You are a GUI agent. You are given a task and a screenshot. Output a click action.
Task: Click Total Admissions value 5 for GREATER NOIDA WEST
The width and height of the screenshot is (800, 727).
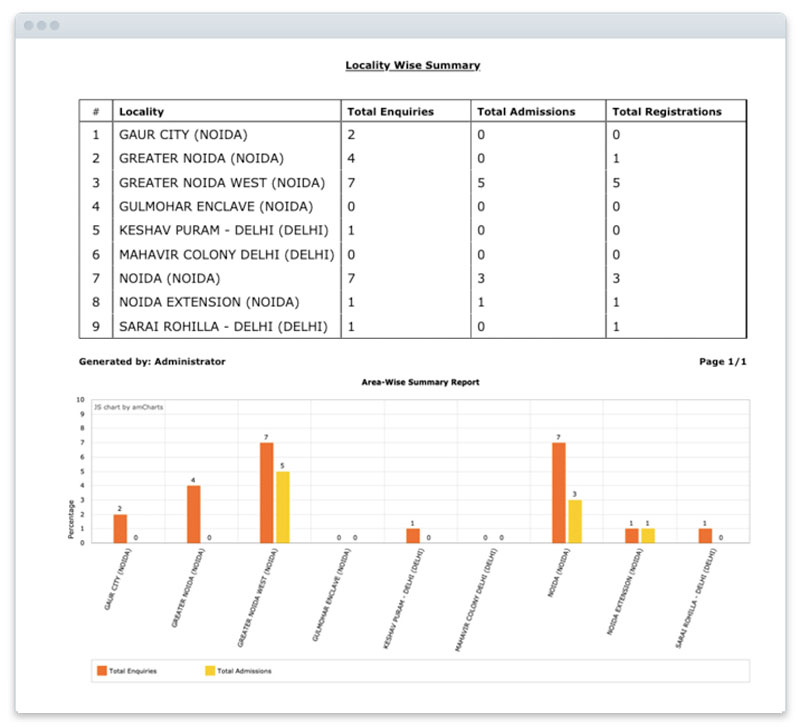481,183
